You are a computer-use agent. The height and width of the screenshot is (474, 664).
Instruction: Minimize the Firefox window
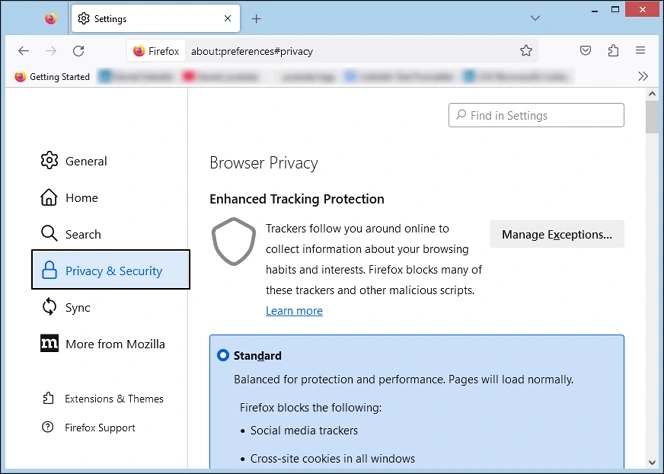(x=595, y=10)
